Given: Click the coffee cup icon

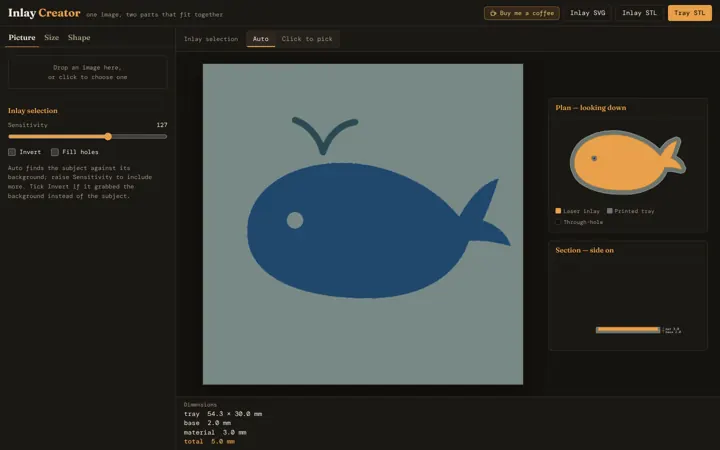Looking at the screenshot, I should (x=493, y=13).
